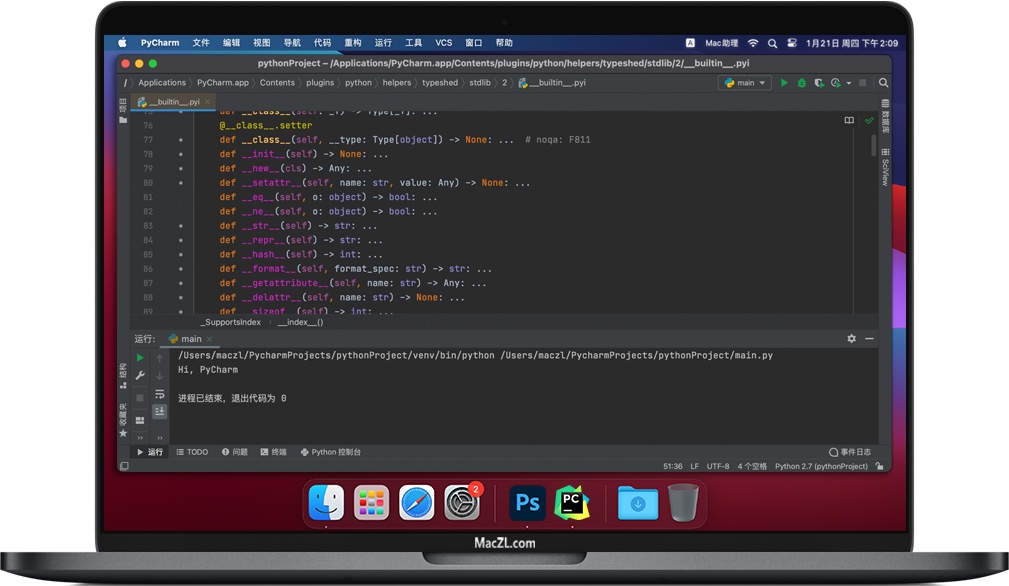Viewport: 1009px width, 586px height.
Task: Launch Photoshop from the Dock
Action: [527, 503]
